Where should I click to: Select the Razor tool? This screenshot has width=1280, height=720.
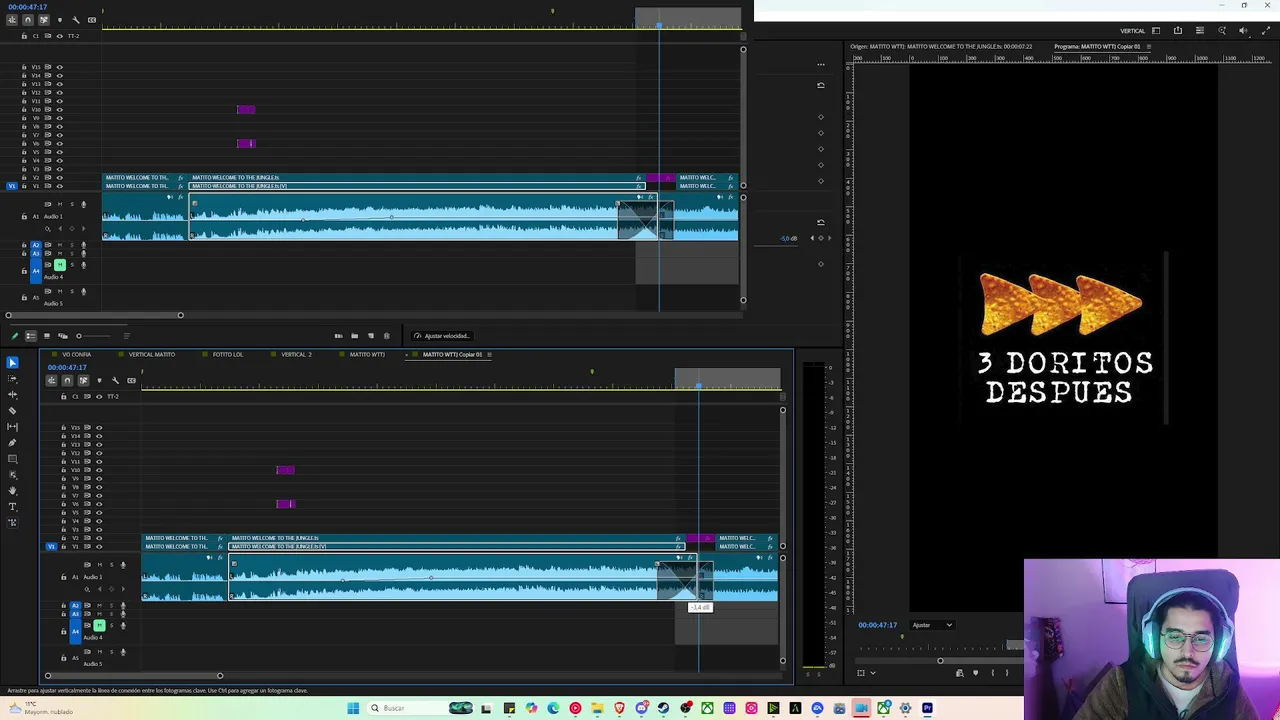pos(12,410)
